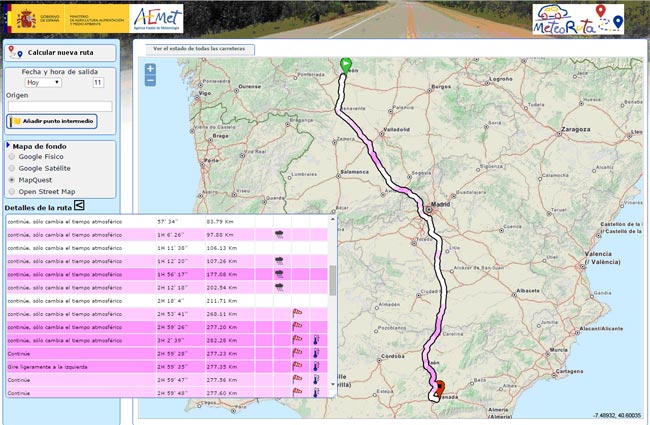Select Open Street Map background
This screenshot has height=425, width=650.
(x=12, y=192)
